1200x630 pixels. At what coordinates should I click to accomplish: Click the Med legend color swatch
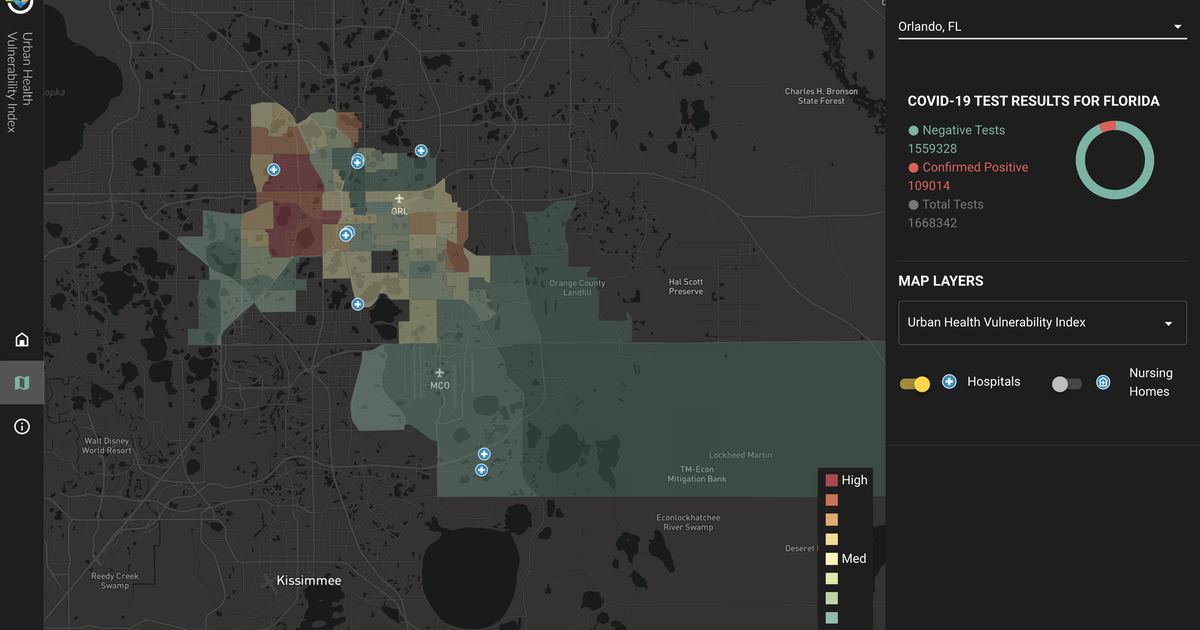point(831,559)
